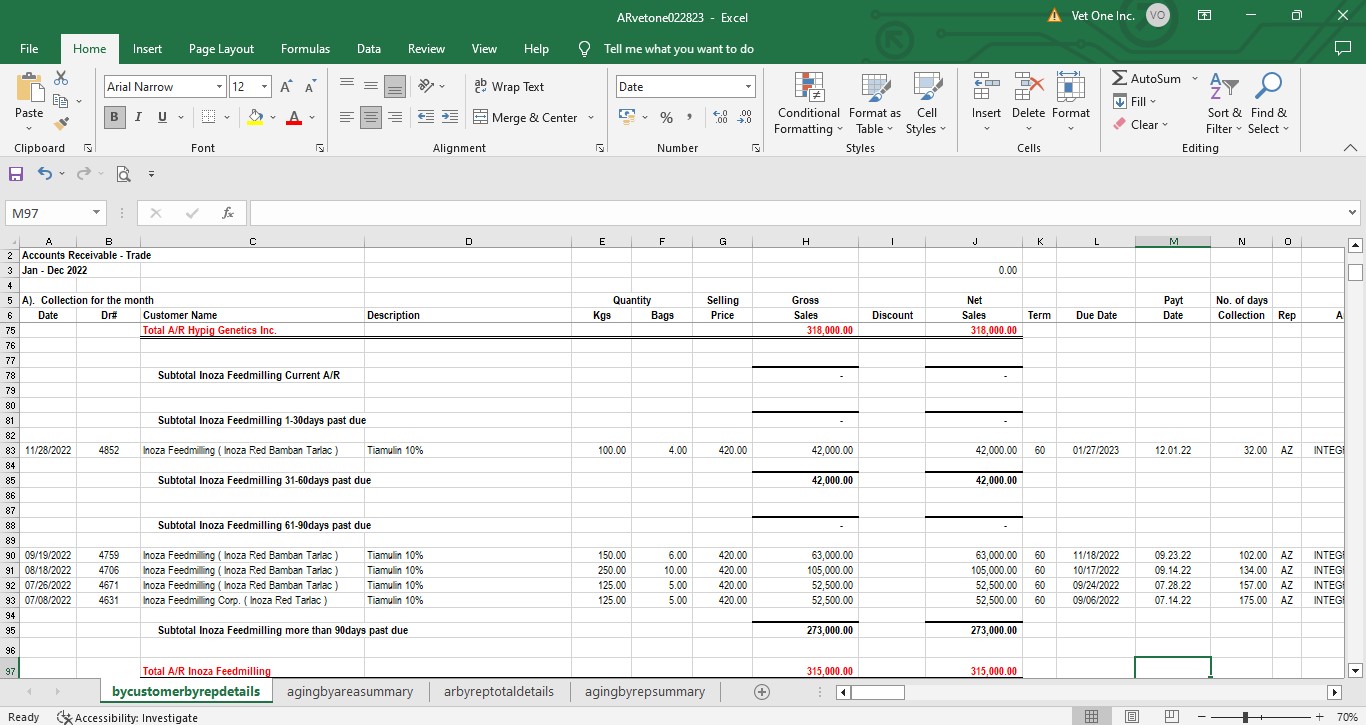Increase font size with large A icon
The width and height of the screenshot is (1366, 725).
288,87
